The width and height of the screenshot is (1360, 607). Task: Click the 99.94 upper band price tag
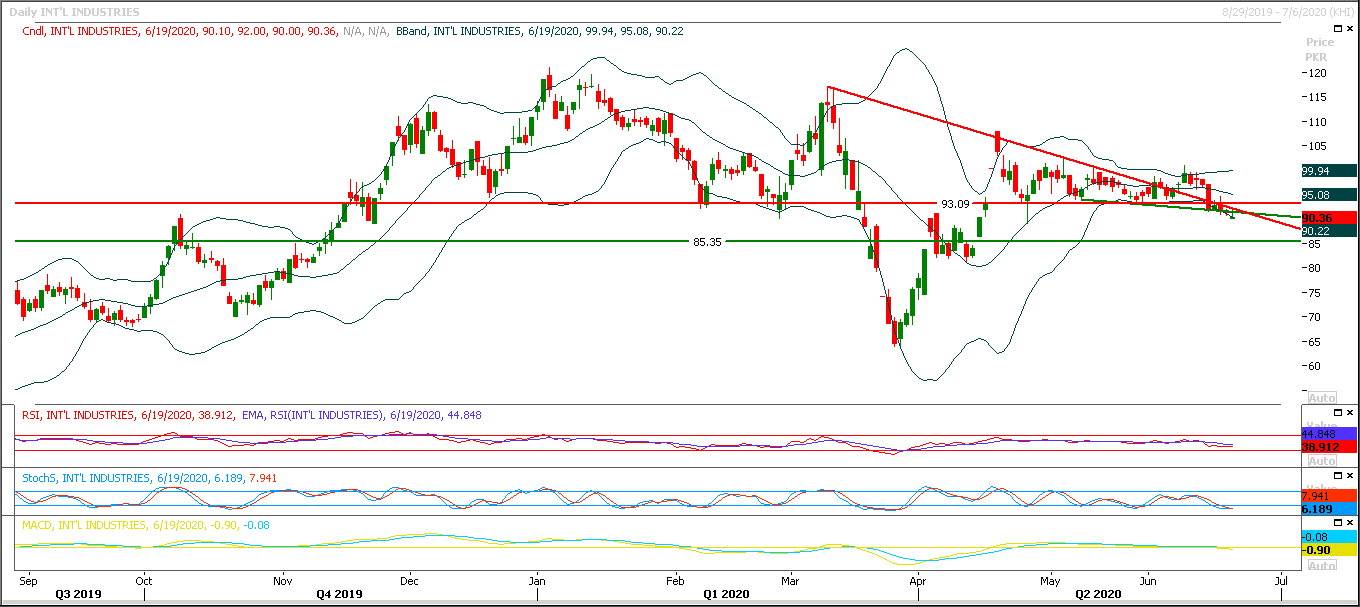coord(1328,171)
